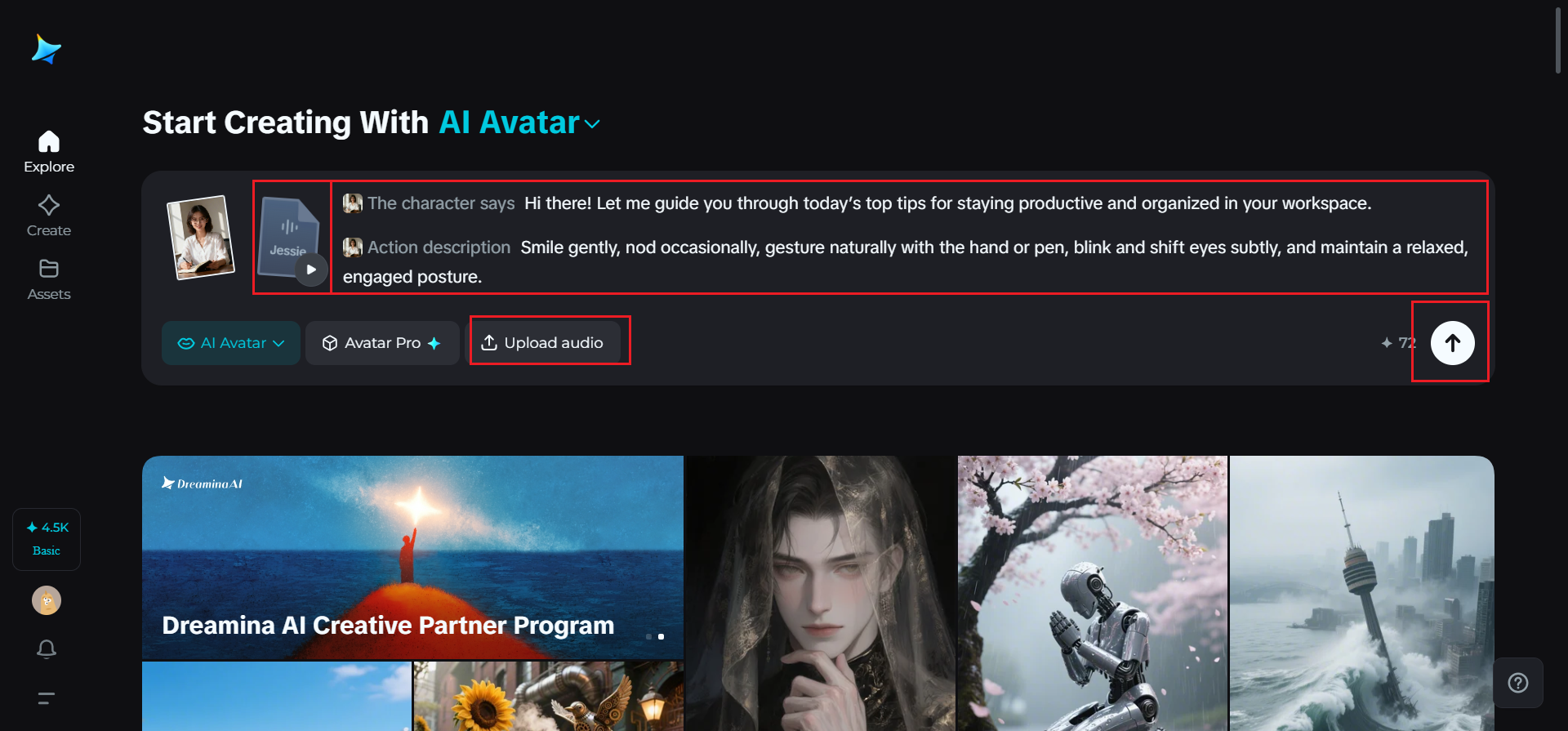Expand the AI Avatar title dropdown

click(x=592, y=124)
